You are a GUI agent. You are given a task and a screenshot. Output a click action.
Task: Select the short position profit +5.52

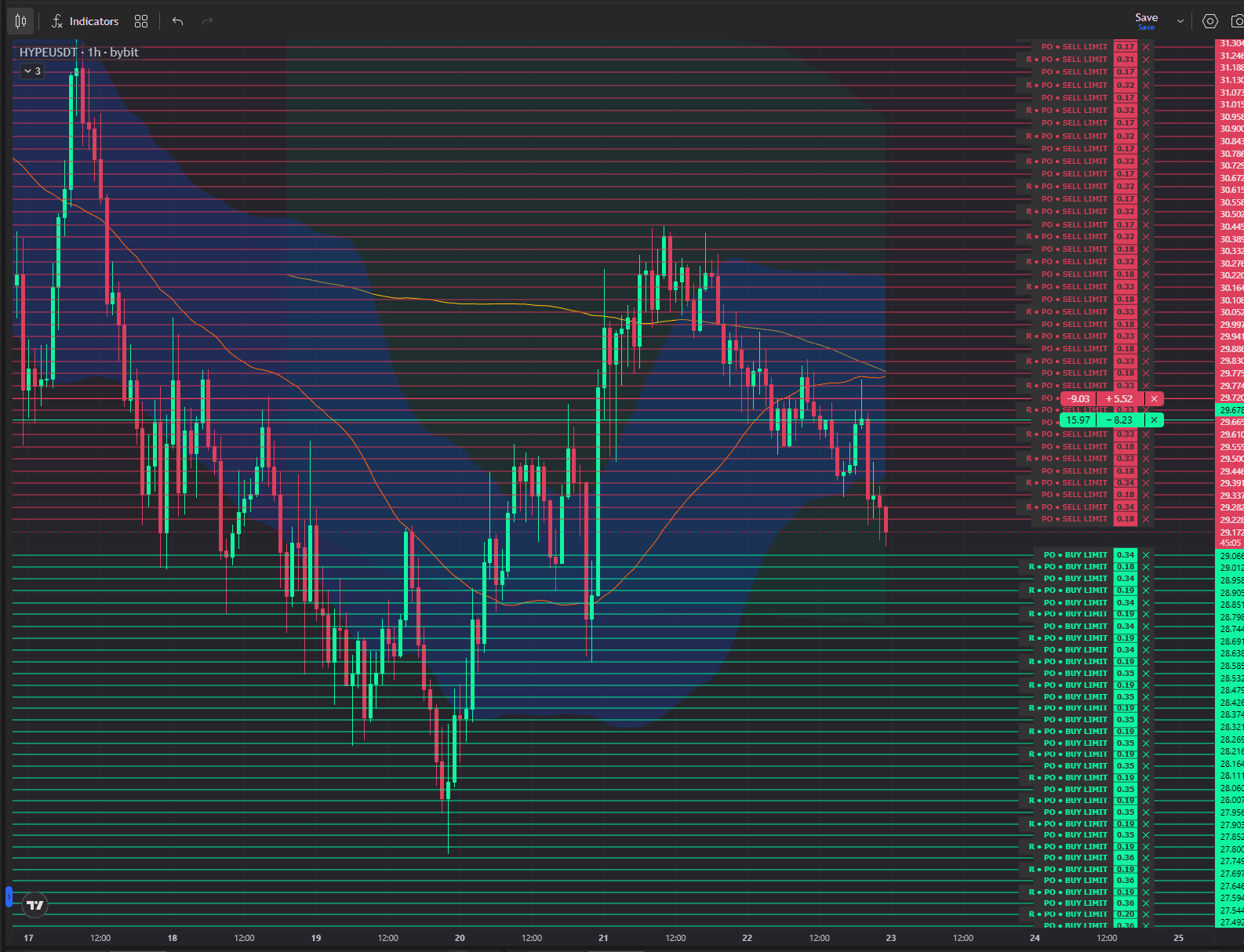1119,398
